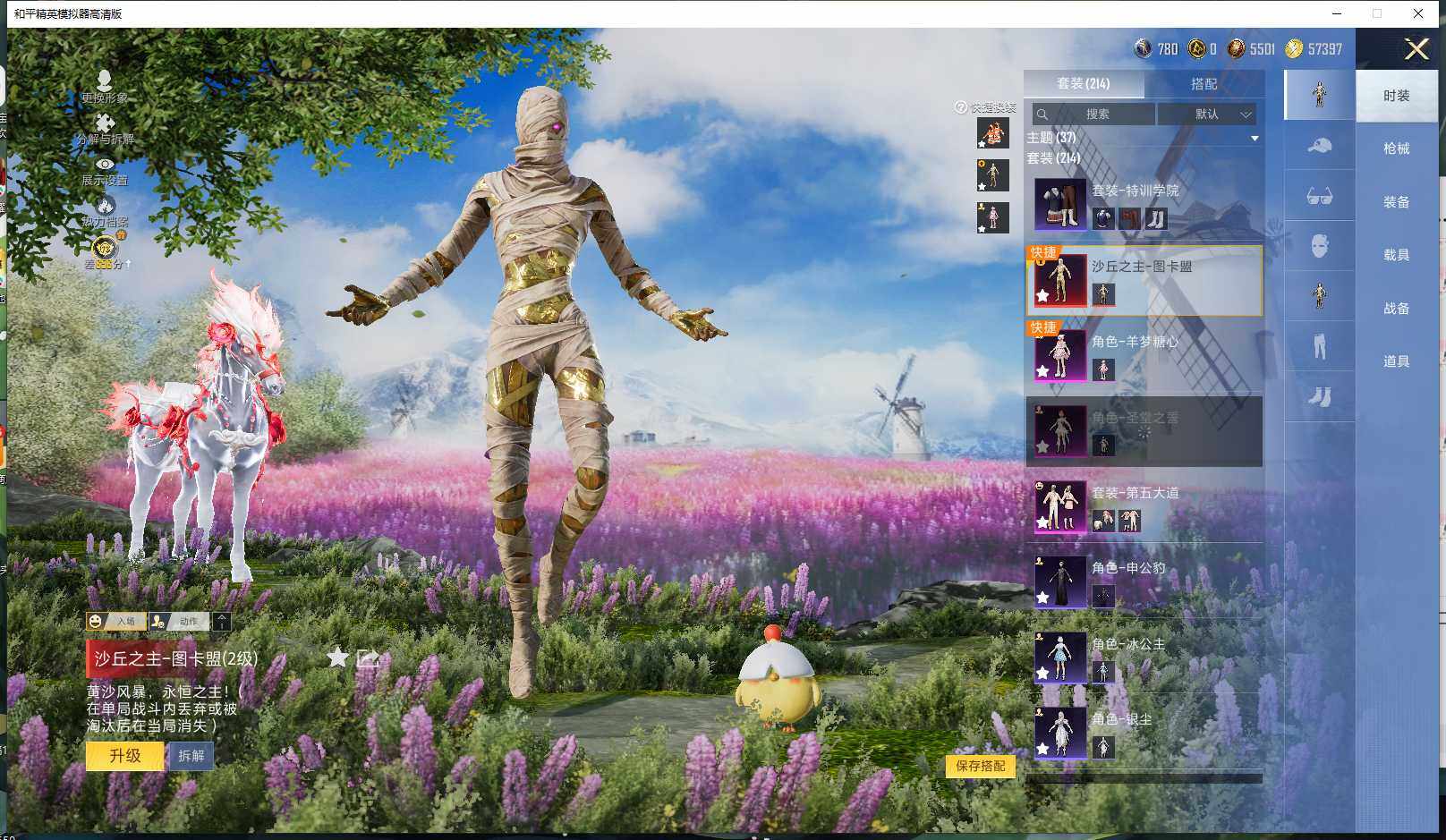
Task: Click the pants piece of 特训学院 set
Action: coord(1129,218)
